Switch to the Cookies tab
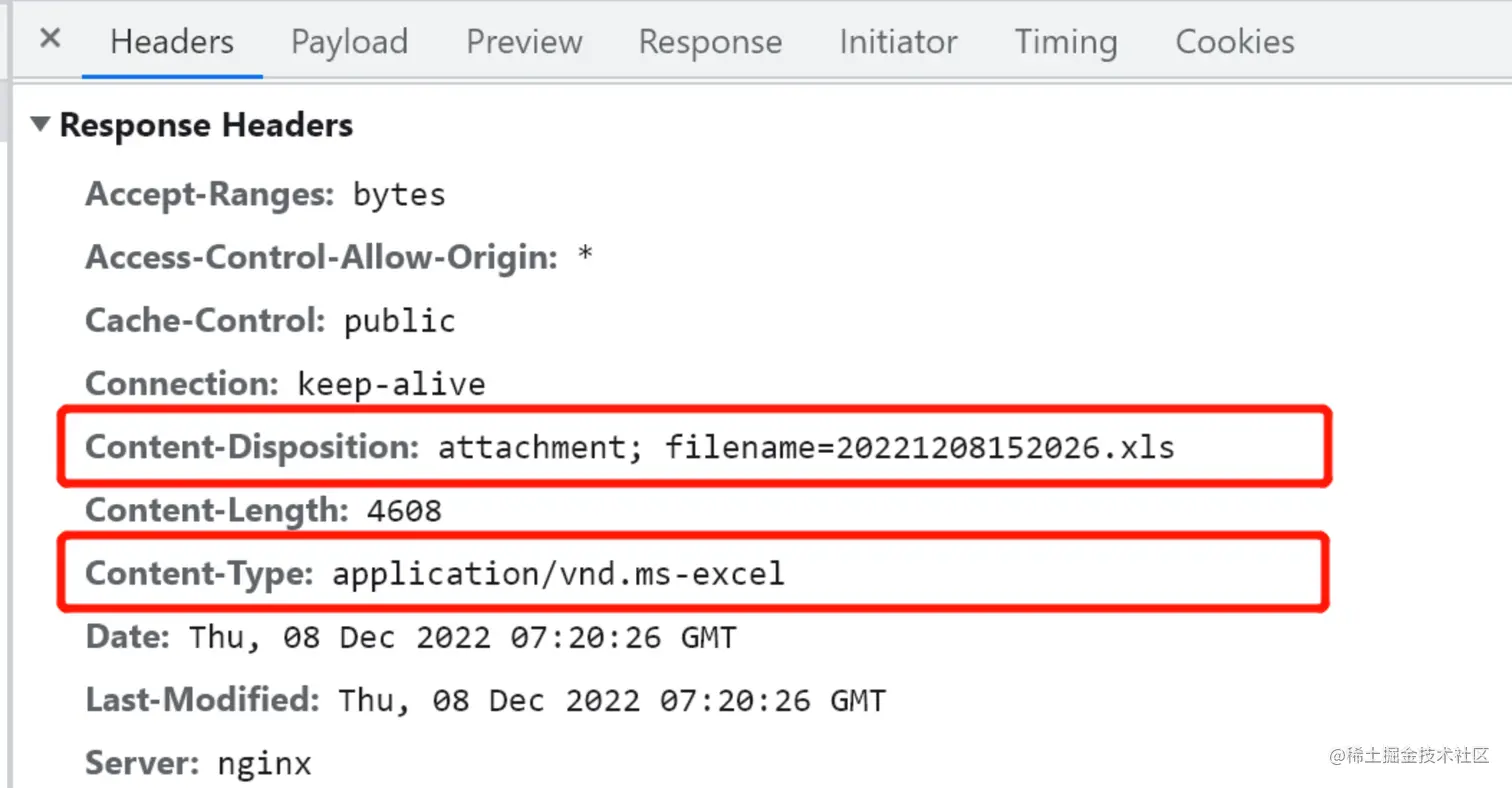Image resolution: width=1512 pixels, height=788 pixels. point(1235,42)
